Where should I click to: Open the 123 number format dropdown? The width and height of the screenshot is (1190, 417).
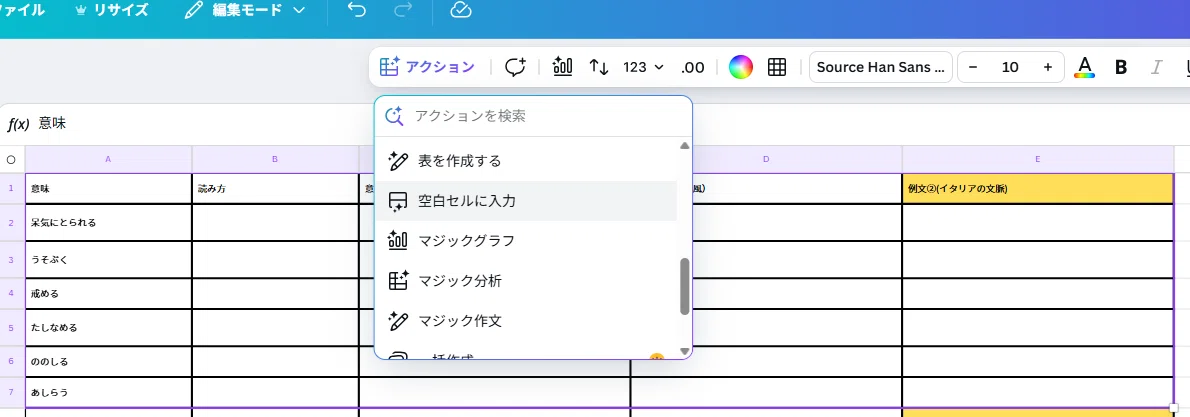coord(643,67)
